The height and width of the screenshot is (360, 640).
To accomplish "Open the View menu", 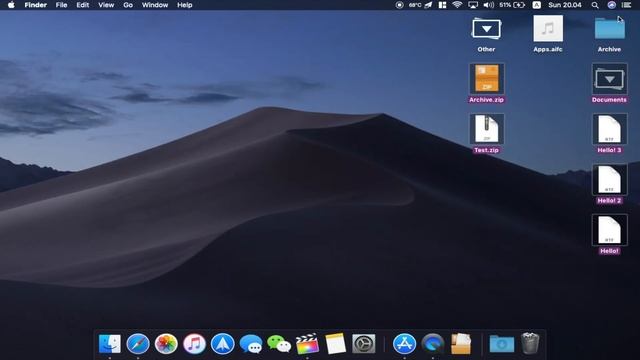I will [106, 5].
